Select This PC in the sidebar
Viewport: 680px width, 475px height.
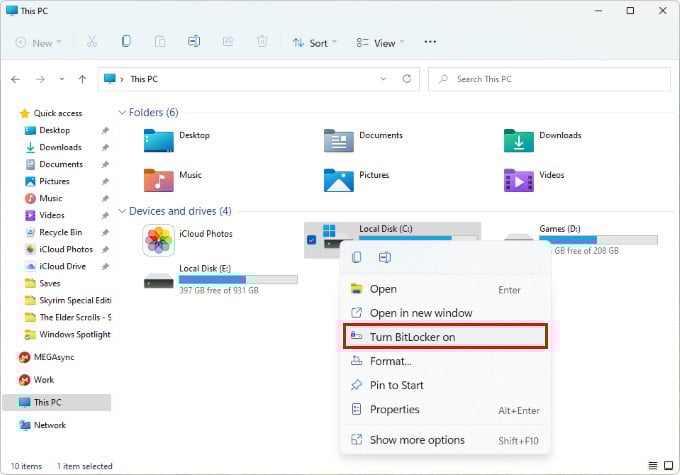click(x=57, y=402)
